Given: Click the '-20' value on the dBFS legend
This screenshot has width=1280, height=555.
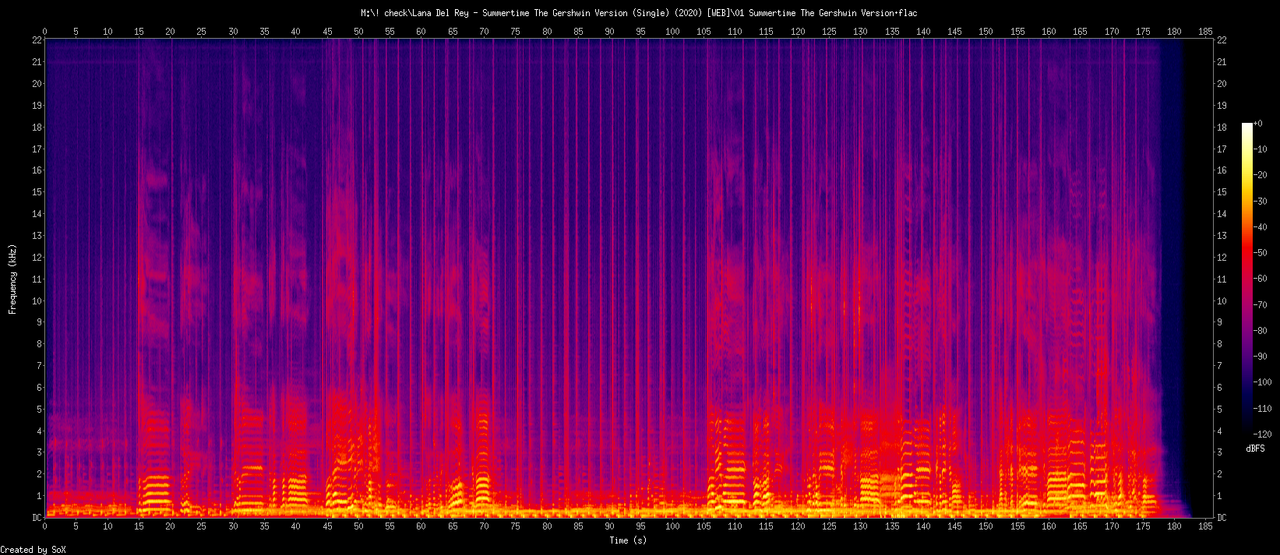Looking at the screenshot, I should (x=1262, y=175).
